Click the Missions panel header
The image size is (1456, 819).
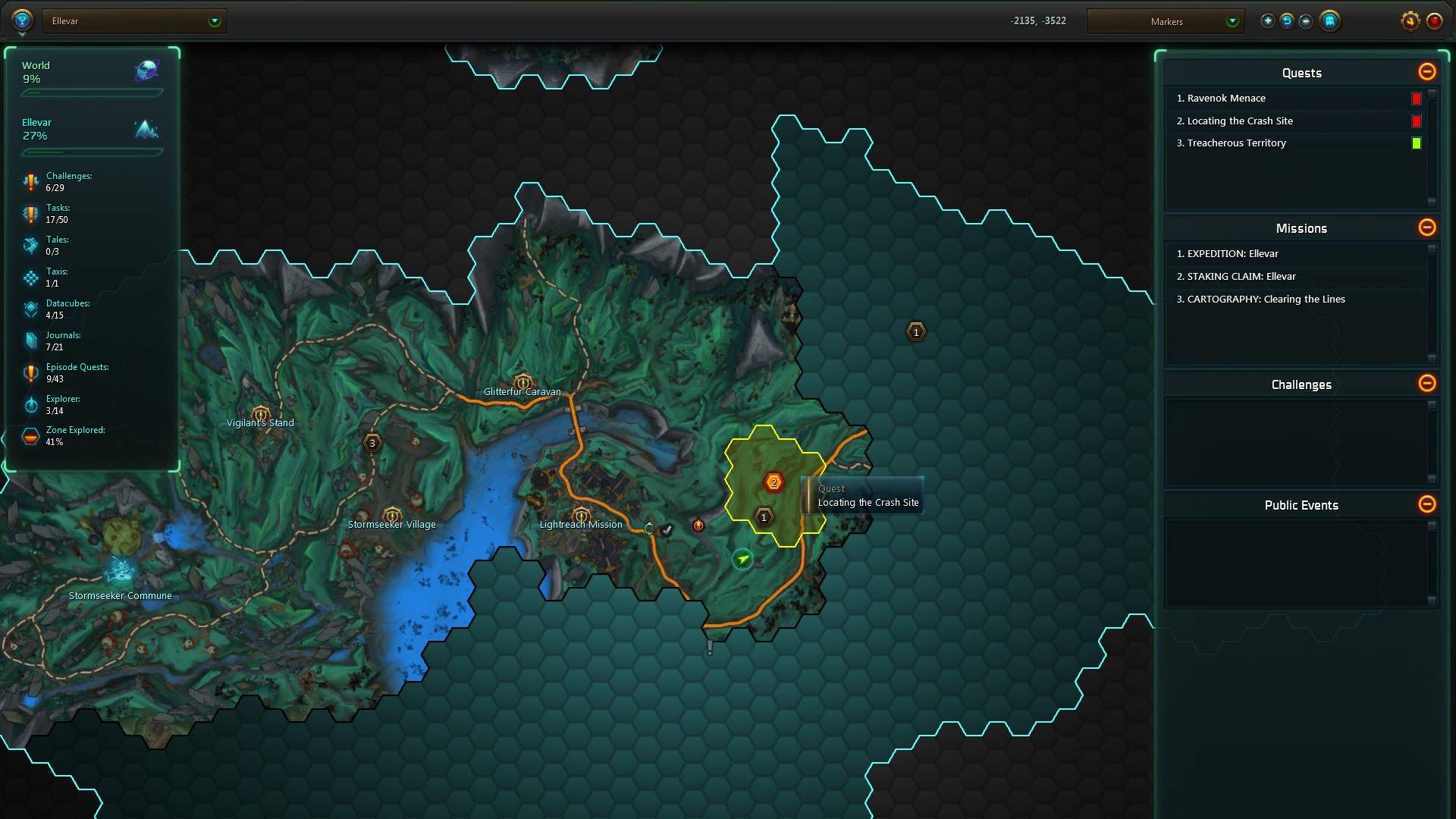(x=1301, y=228)
